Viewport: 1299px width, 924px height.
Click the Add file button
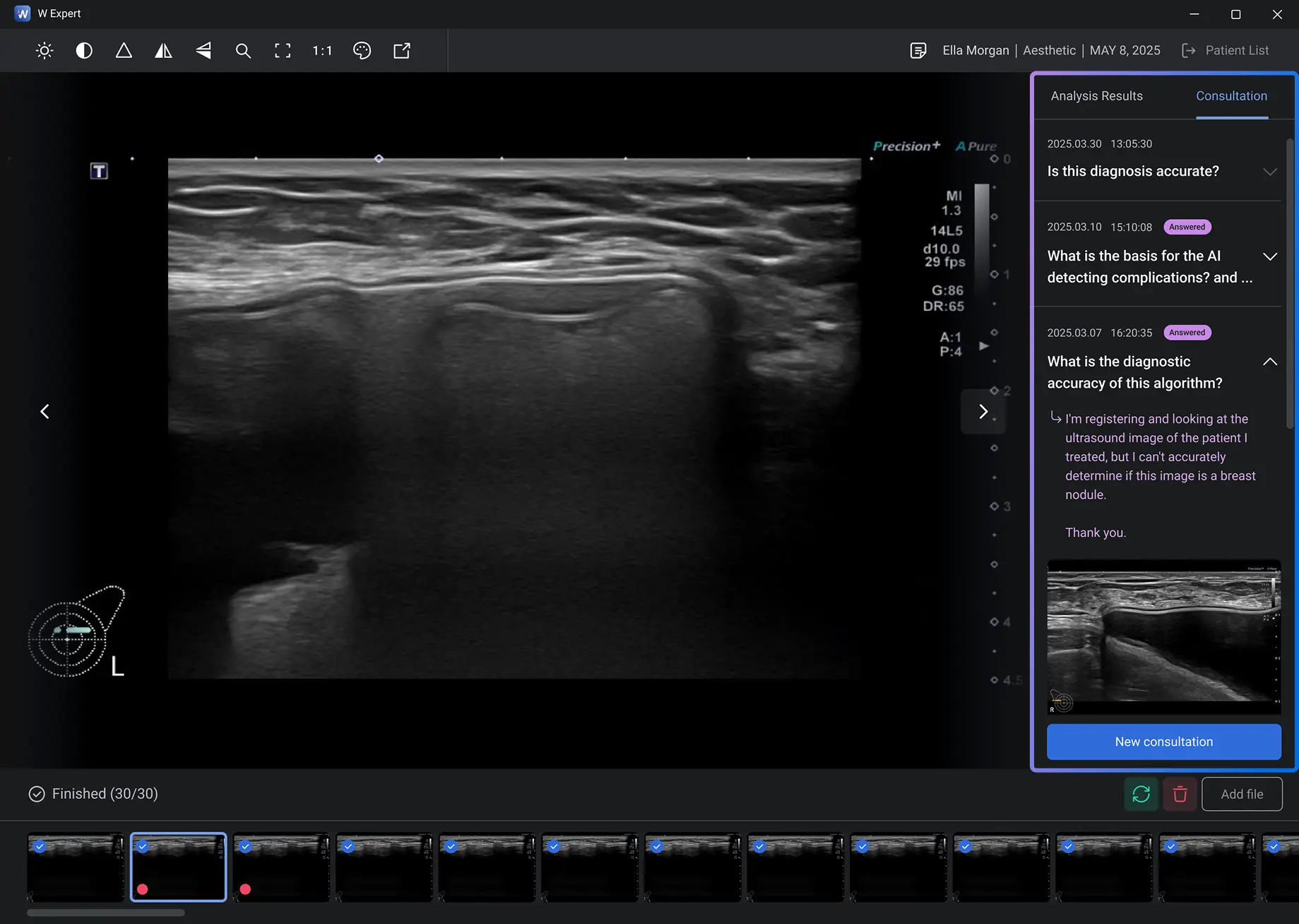point(1242,794)
